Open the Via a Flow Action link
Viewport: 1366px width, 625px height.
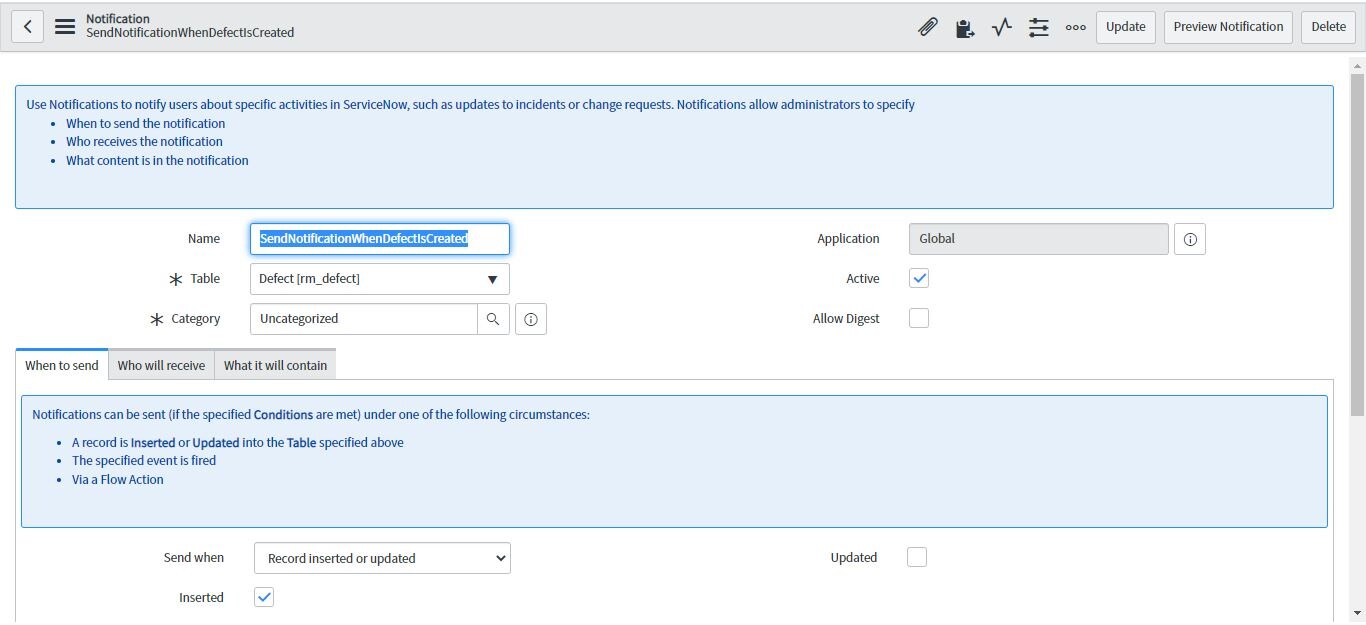pos(117,479)
